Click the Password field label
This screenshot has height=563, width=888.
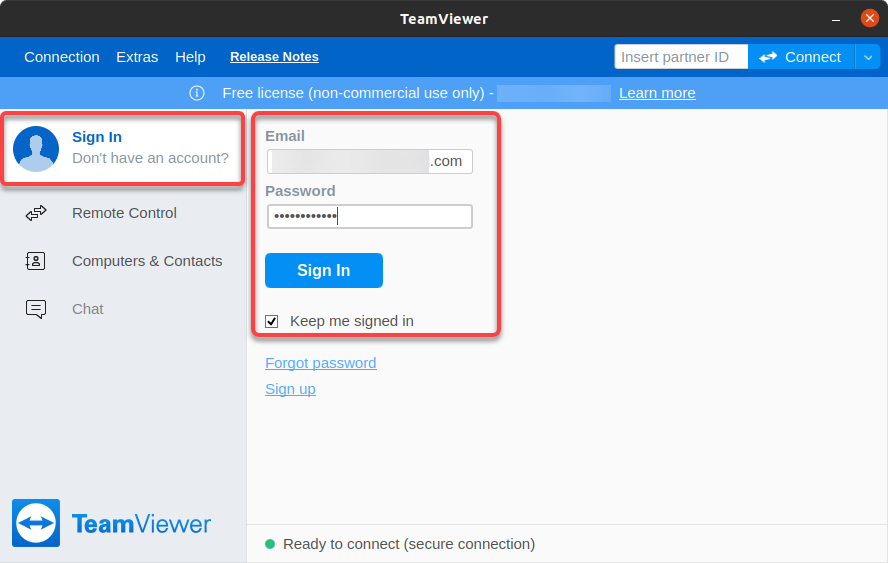(x=300, y=191)
